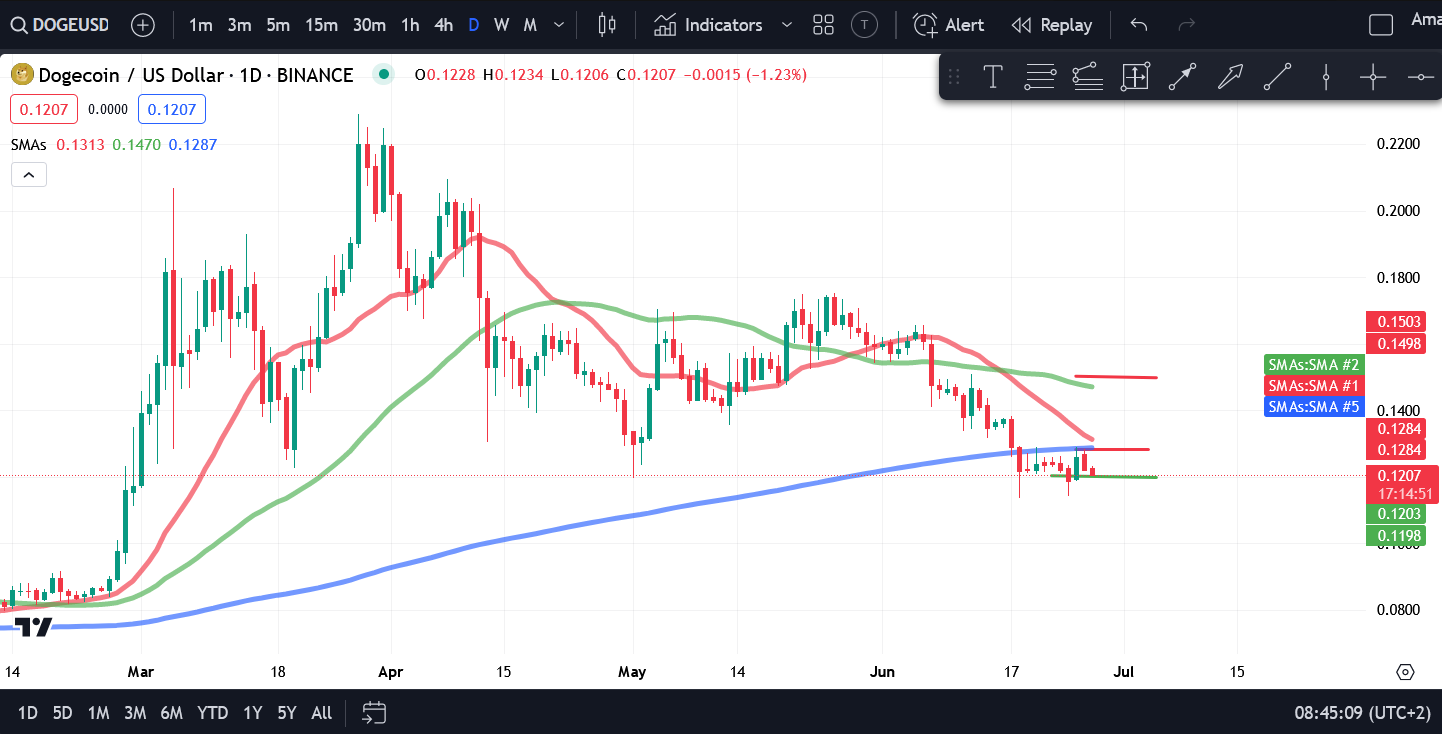Select the price range measure tool
Viewport: 1442px width, 734px height.
[x=1135, y=77]
